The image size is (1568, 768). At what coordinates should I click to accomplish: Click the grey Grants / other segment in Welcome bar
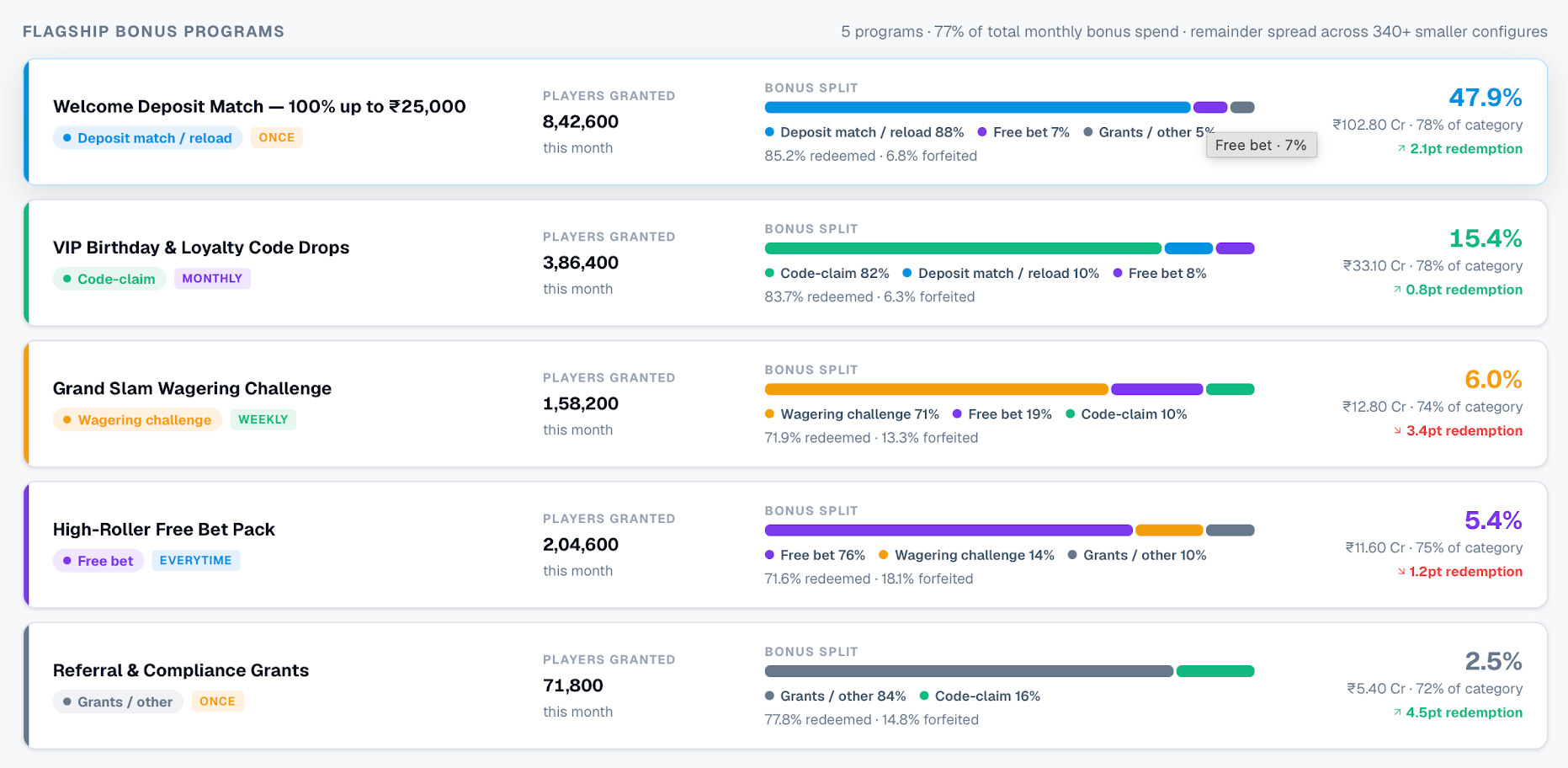click(x=1242, y=108)
